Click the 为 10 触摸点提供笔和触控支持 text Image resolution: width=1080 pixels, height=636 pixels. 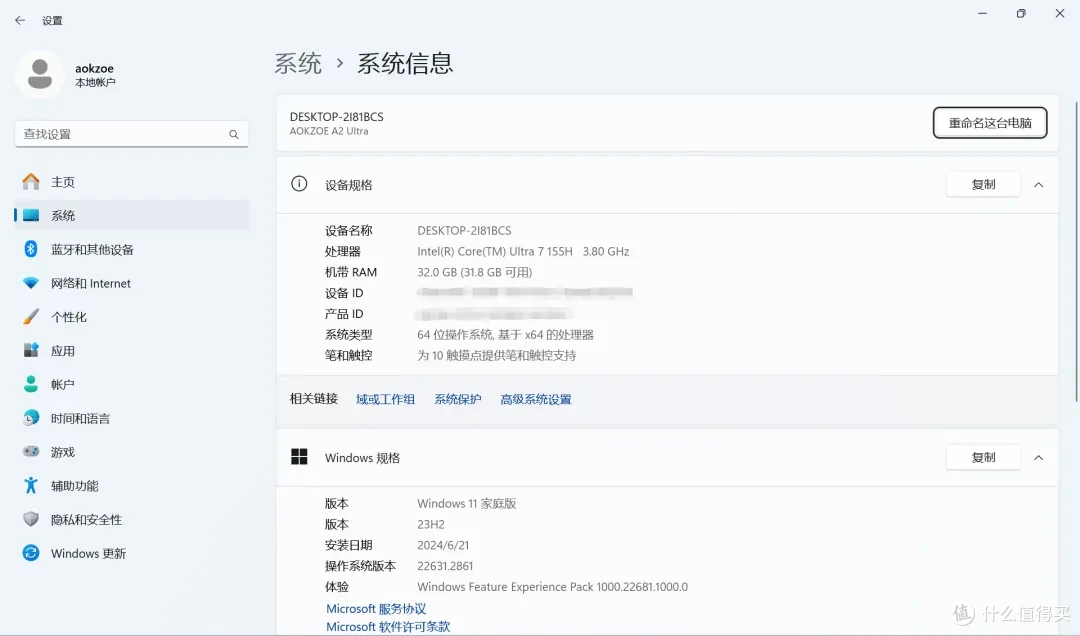(496, 356)
